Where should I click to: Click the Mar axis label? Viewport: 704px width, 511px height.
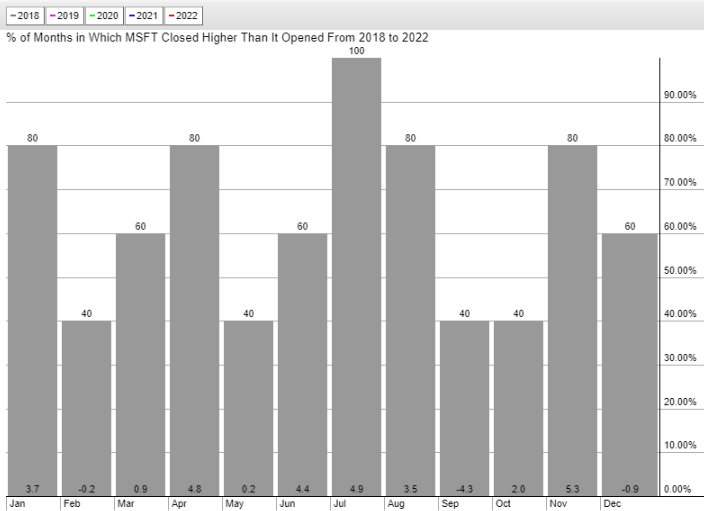(x=126, y=504)
